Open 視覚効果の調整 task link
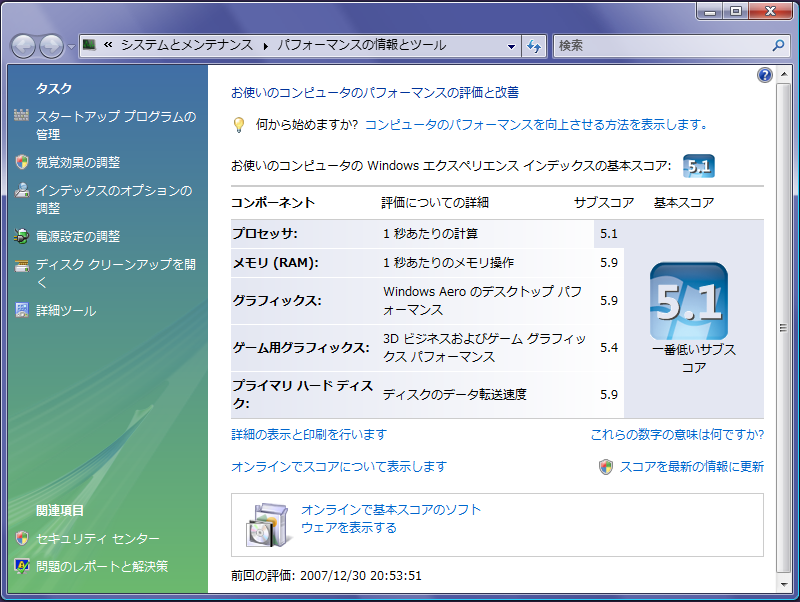Screen dimensions: 800x602 [x=78, y=162]
